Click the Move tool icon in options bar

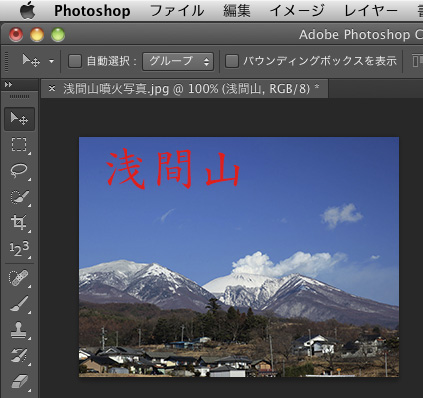(31, 61)
